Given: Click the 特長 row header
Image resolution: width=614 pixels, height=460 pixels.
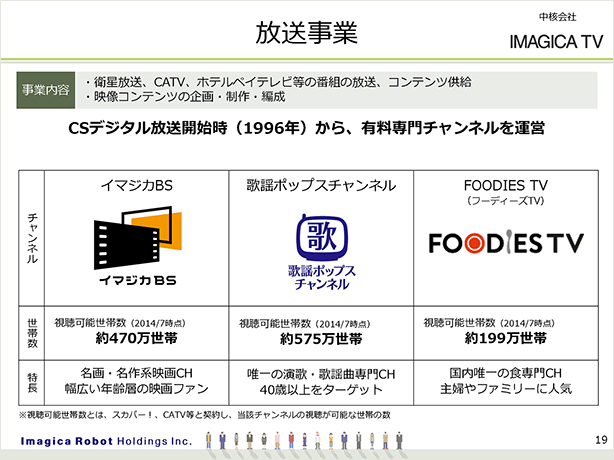Looking at the screenshot, I should coord(32,383).
